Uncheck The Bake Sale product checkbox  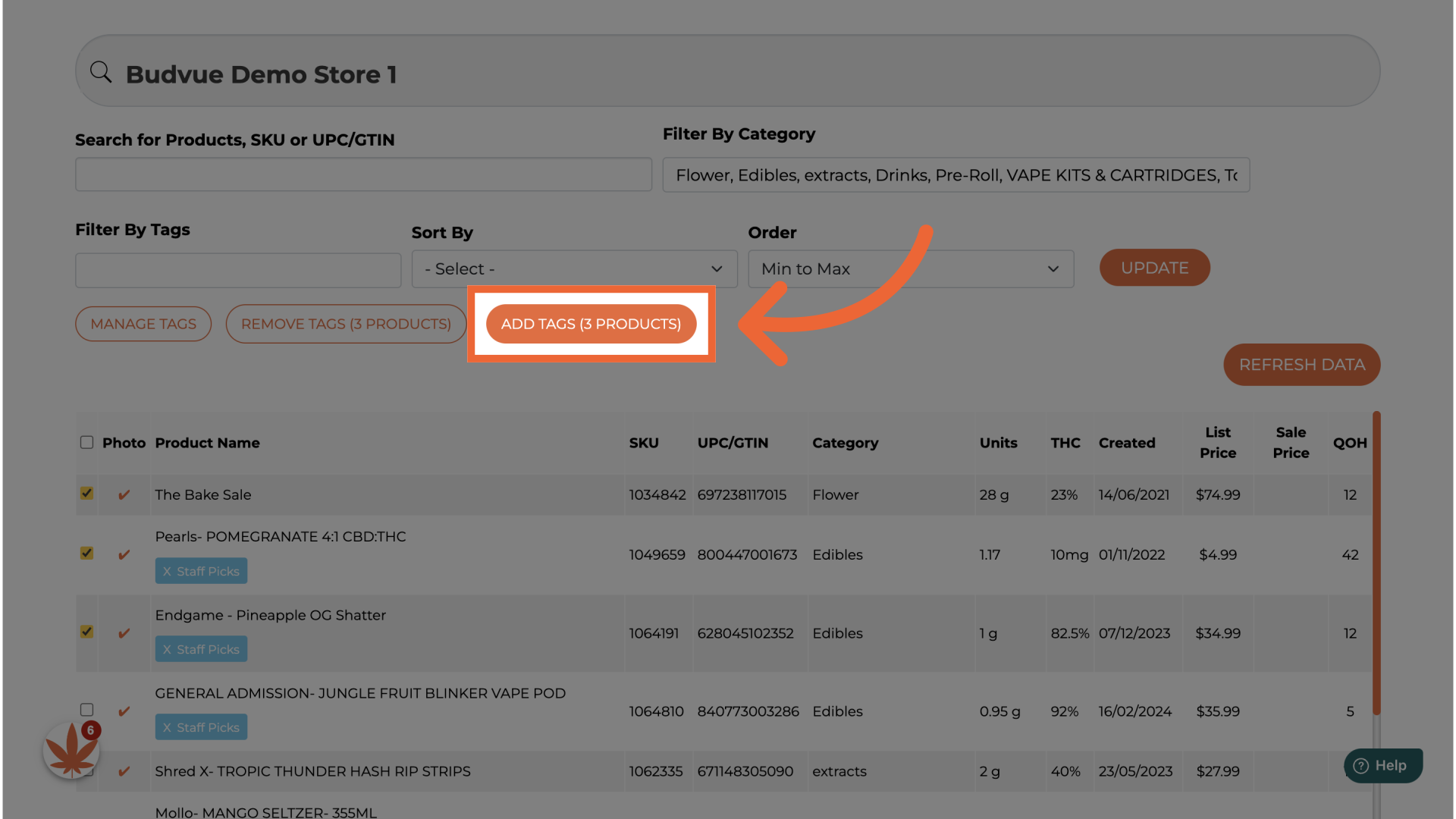[87, 494]
